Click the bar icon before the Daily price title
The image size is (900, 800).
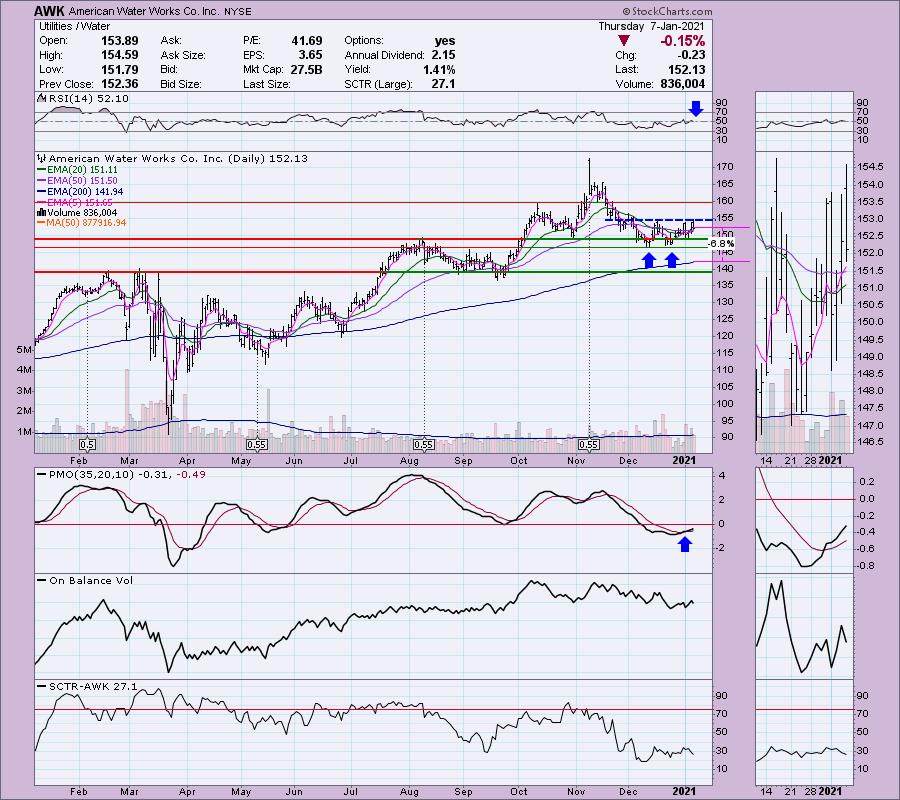tap(41, 158)
